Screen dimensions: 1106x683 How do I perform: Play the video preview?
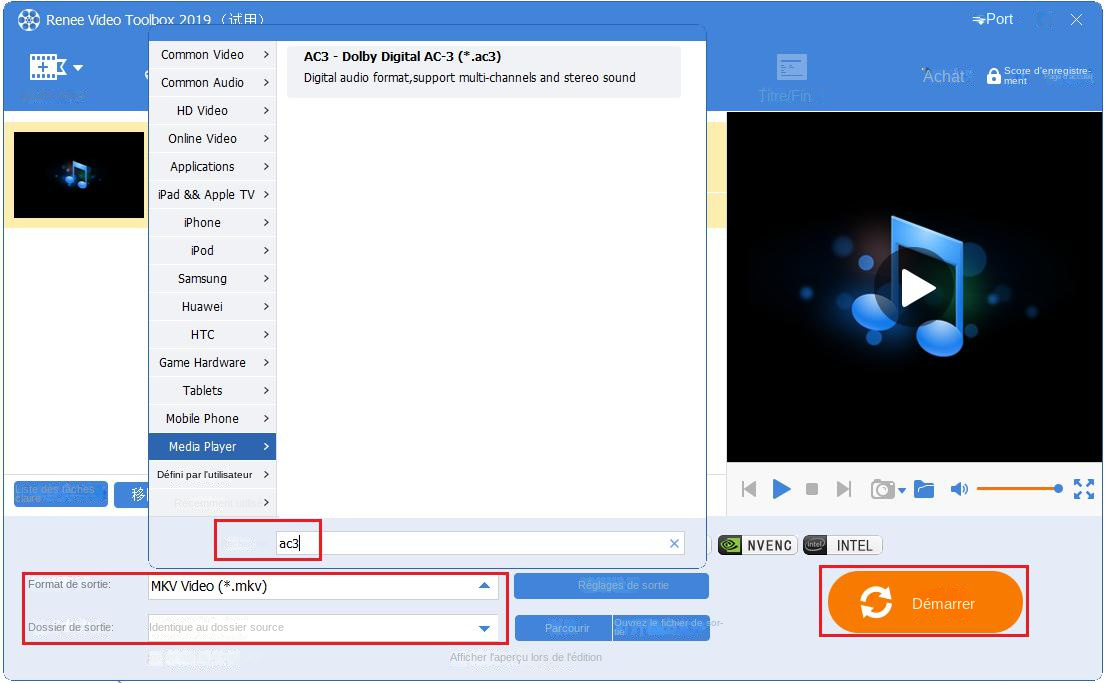781,489
